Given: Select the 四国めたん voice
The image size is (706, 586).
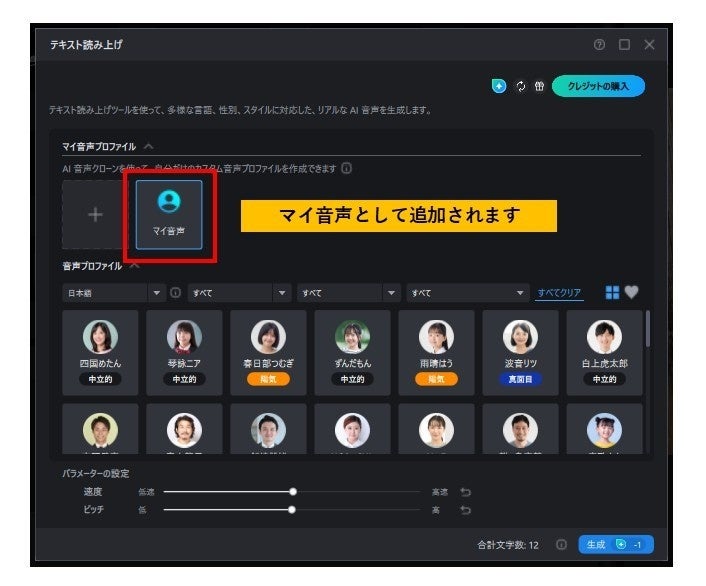Looking at the screenshot, I should click(100, 353).
